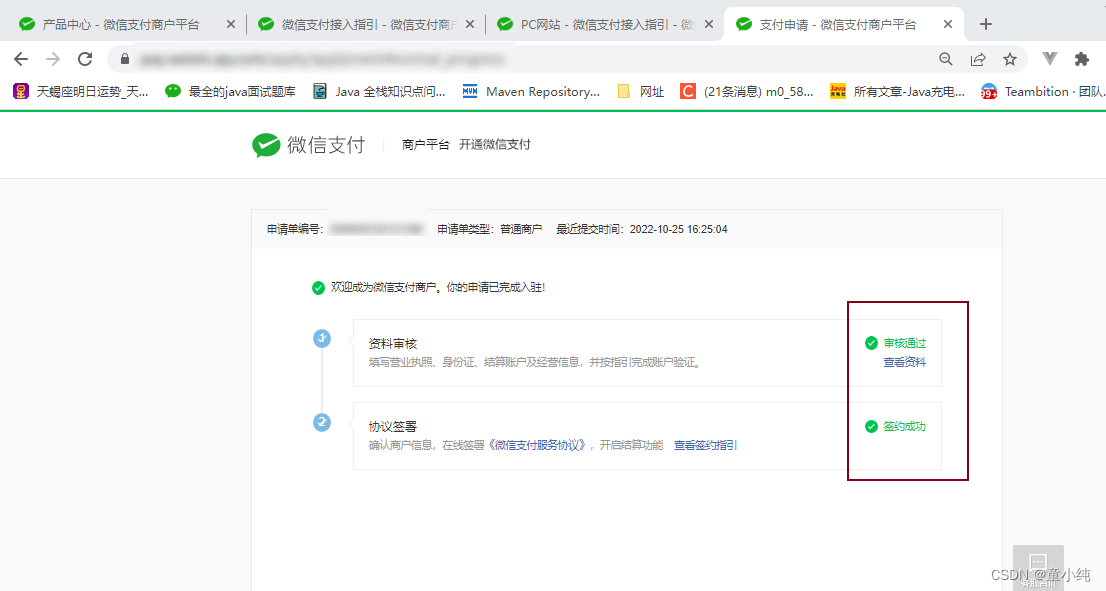Viewport: 1106px width, 591px height.
Task: Click 商户平台 in the header
Action: pyautogui.click(x=425, y=145)
